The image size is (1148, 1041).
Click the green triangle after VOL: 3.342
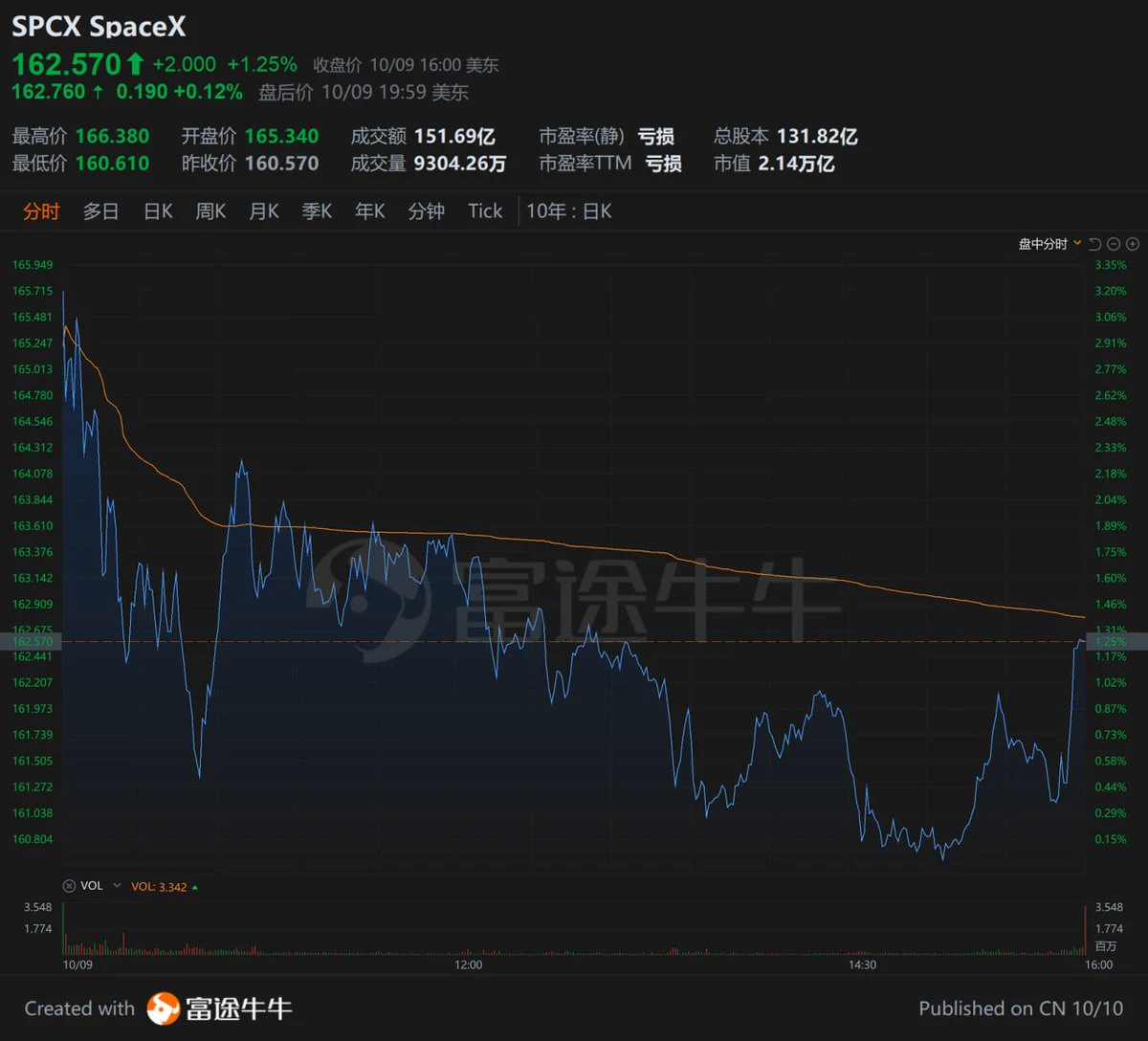click(x=195, y=887)
